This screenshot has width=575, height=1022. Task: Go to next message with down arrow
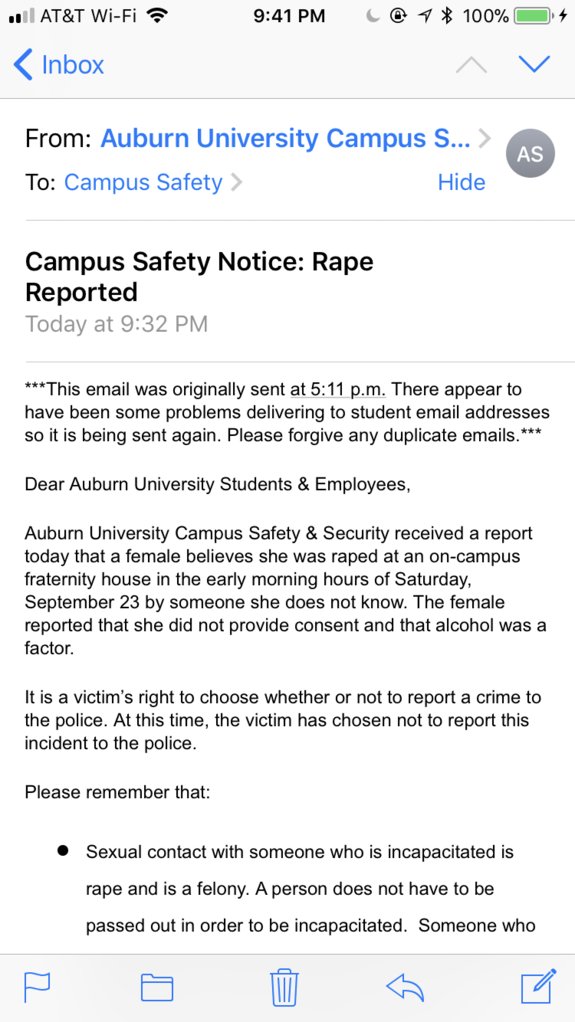tap(534, 64)
